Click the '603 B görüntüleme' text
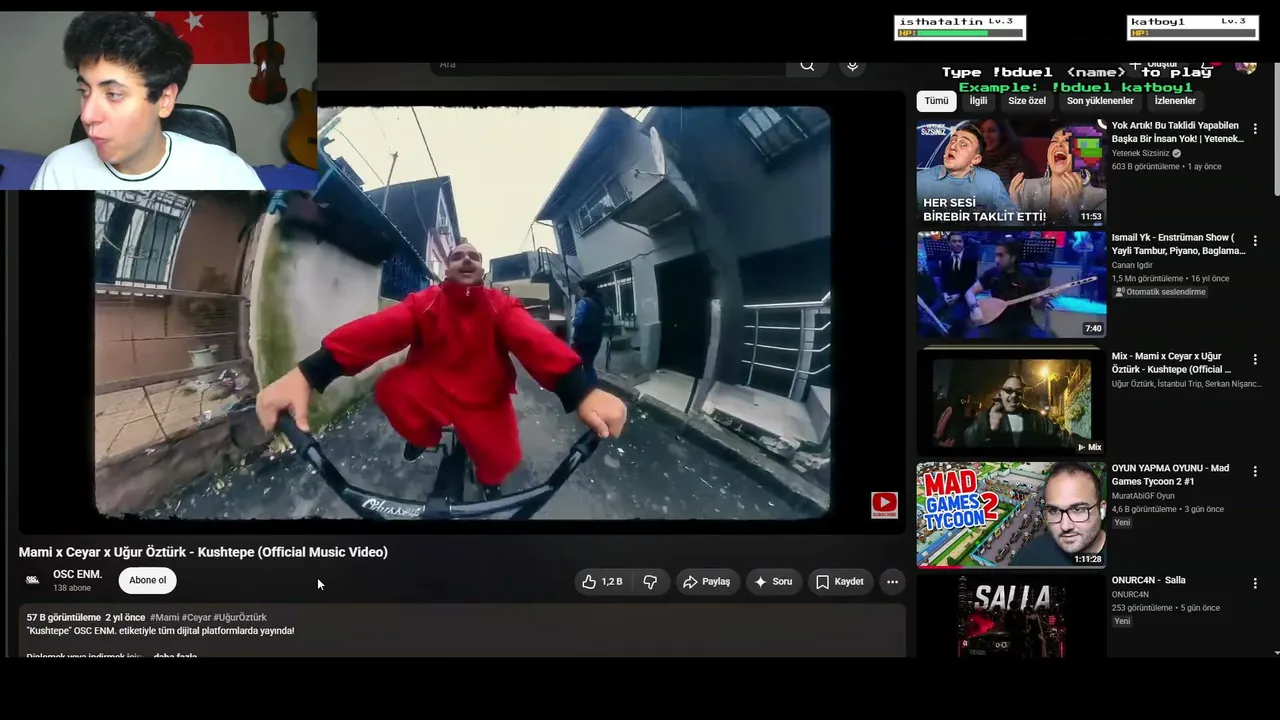The height and width of the screenshot is (720, 1280). [x=1146, y=167]
